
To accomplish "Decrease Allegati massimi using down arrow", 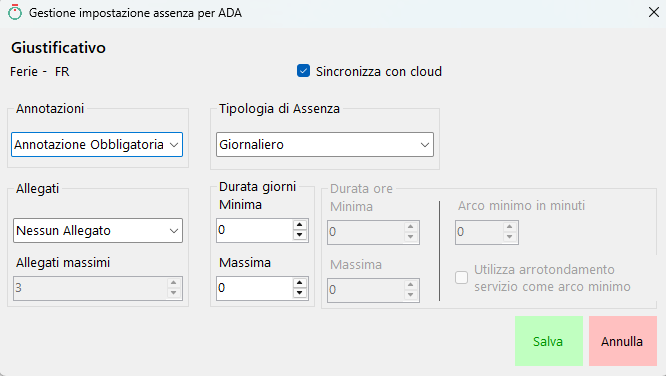I will coord(173,293).
